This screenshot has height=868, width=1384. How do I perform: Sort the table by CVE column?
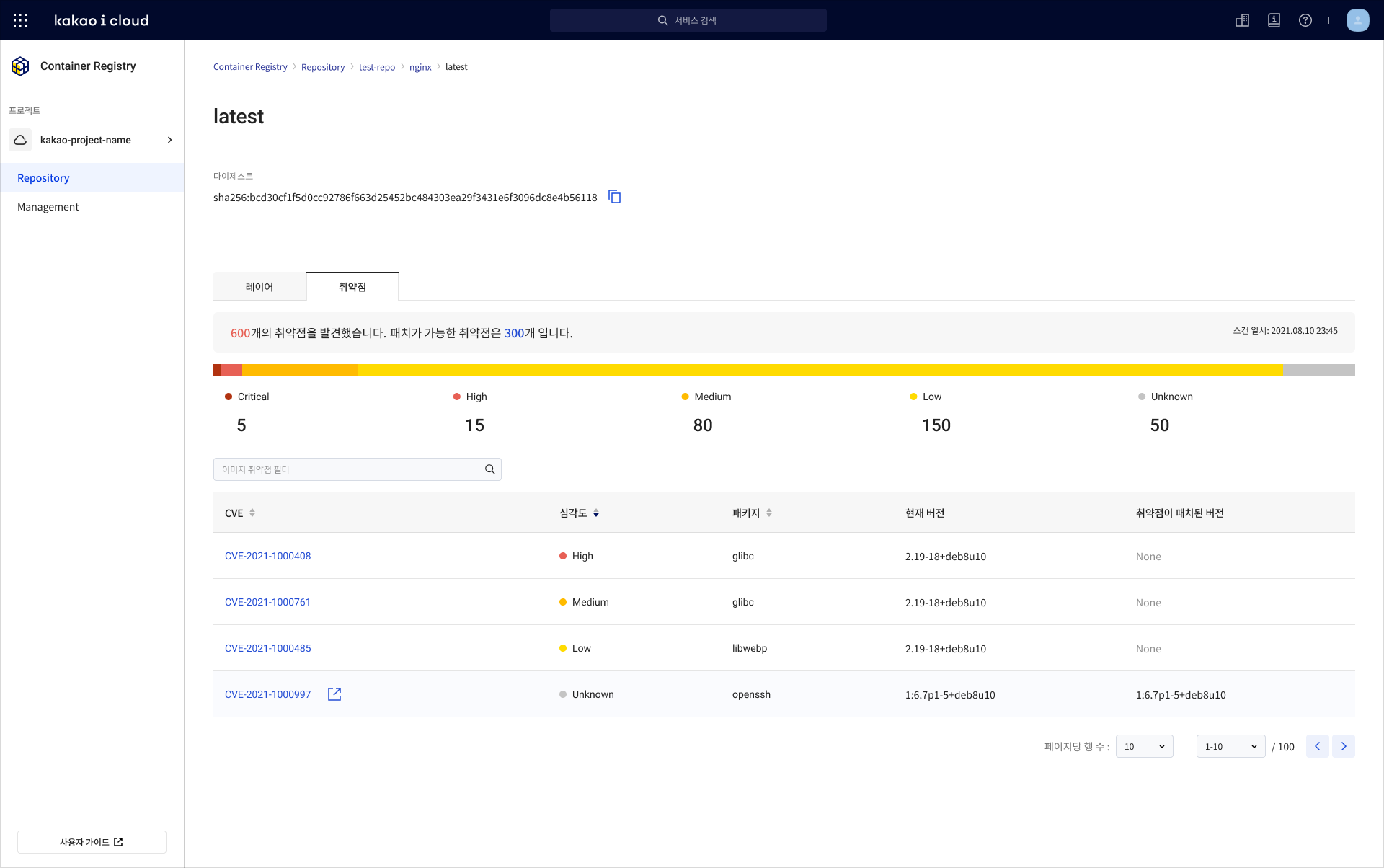pyautogui.click(x=252, y=513)
